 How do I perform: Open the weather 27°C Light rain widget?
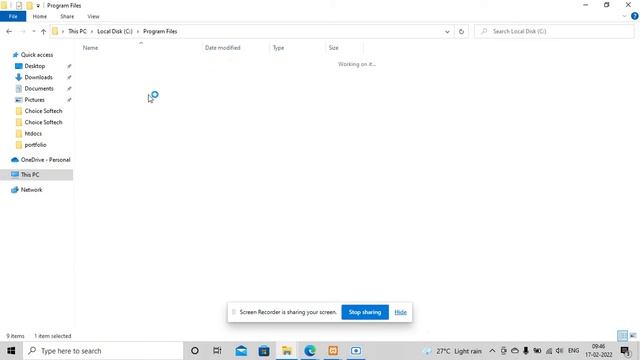click(453, 351)
